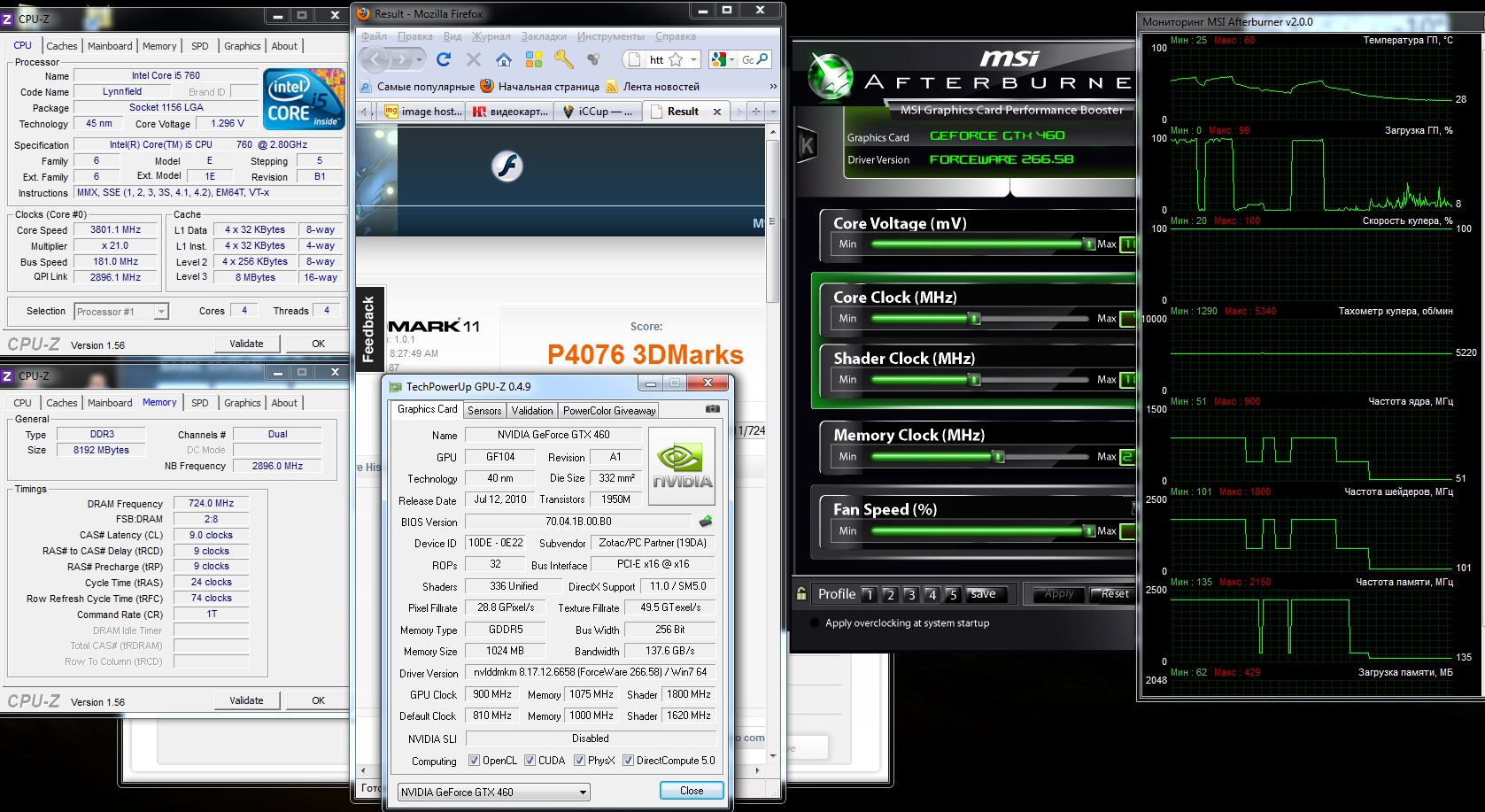Open the SPD tab in lower CPU-Z window
Screen dimensions: 1485x812
pyautogui.click(x=200, y=403)
